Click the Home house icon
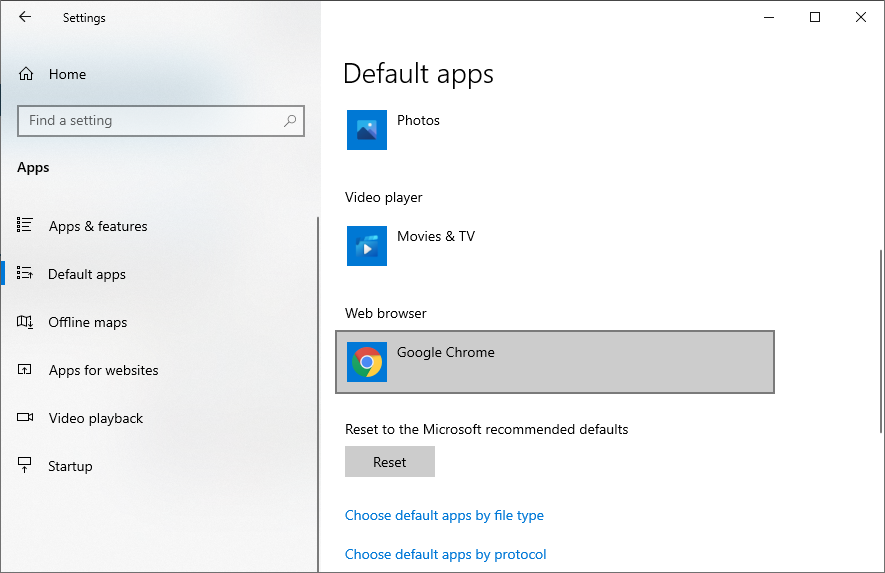The width and height of the screenshot is (885, 573). tap(26, 74)
